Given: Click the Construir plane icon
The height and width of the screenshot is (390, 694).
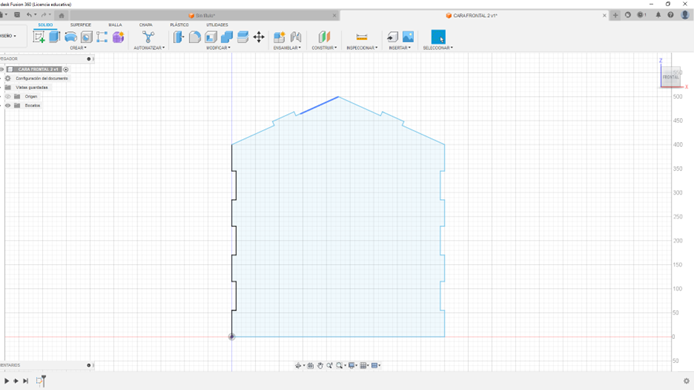Looking at the screenshot, I should coord(324,37).
